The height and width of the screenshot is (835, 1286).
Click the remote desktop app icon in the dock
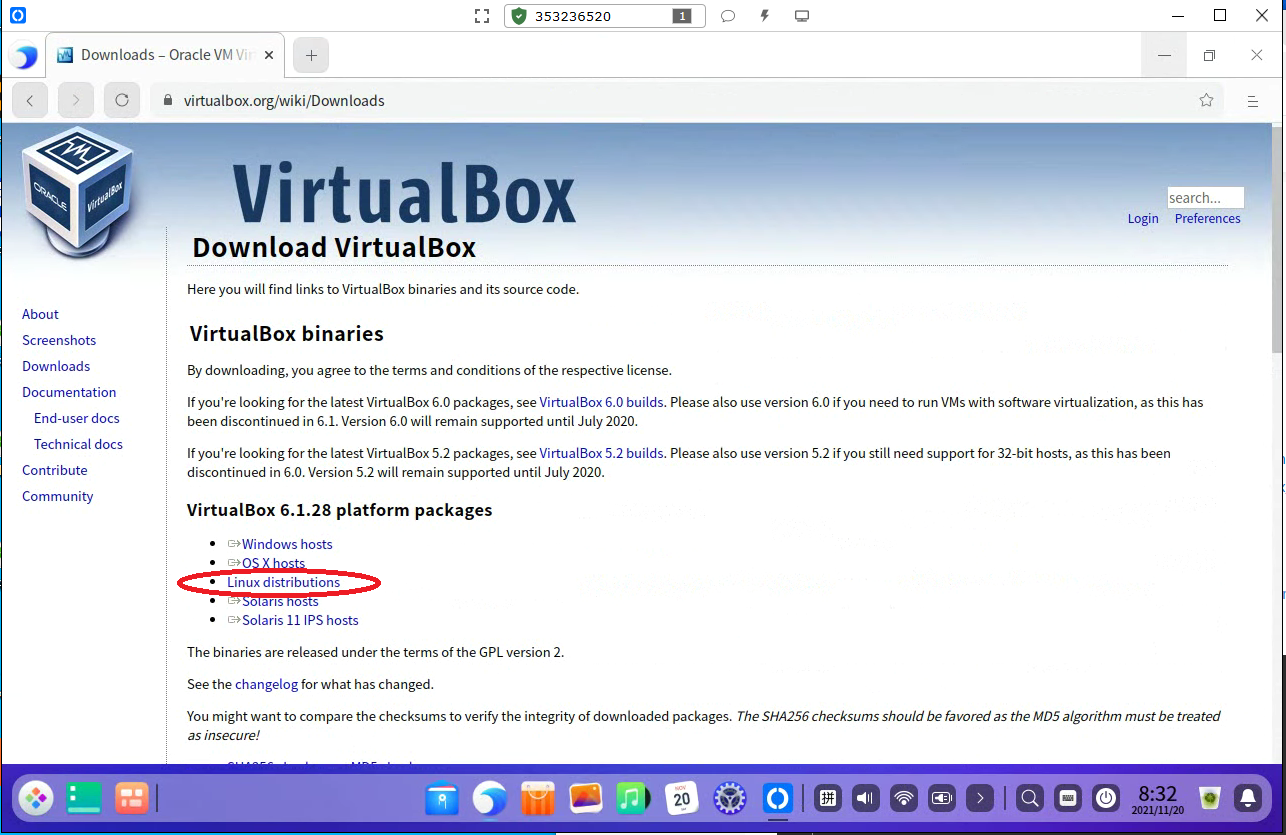(x=778, y=798)
